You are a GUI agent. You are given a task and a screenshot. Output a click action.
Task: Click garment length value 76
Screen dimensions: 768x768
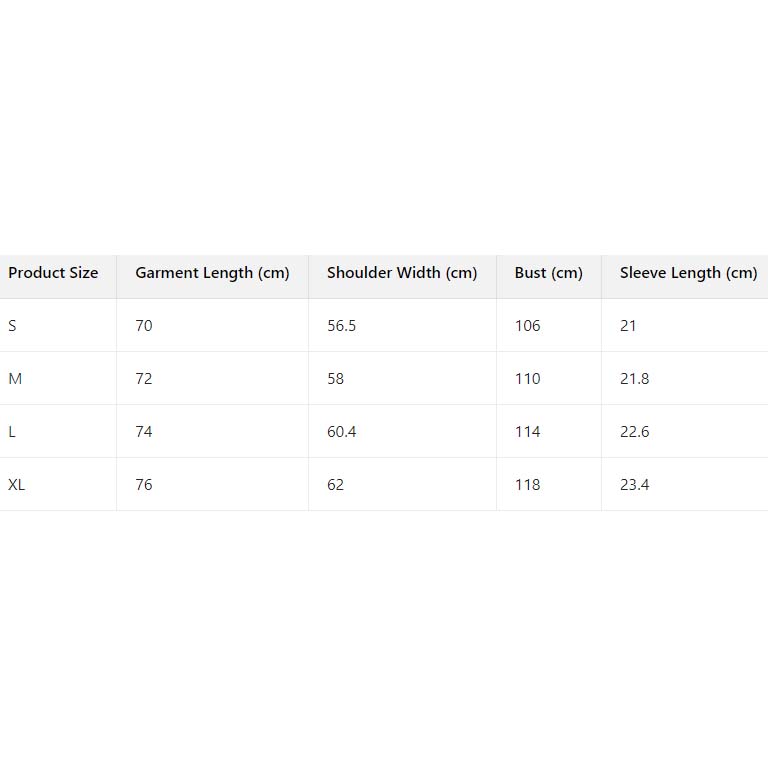tap(144, 485)
